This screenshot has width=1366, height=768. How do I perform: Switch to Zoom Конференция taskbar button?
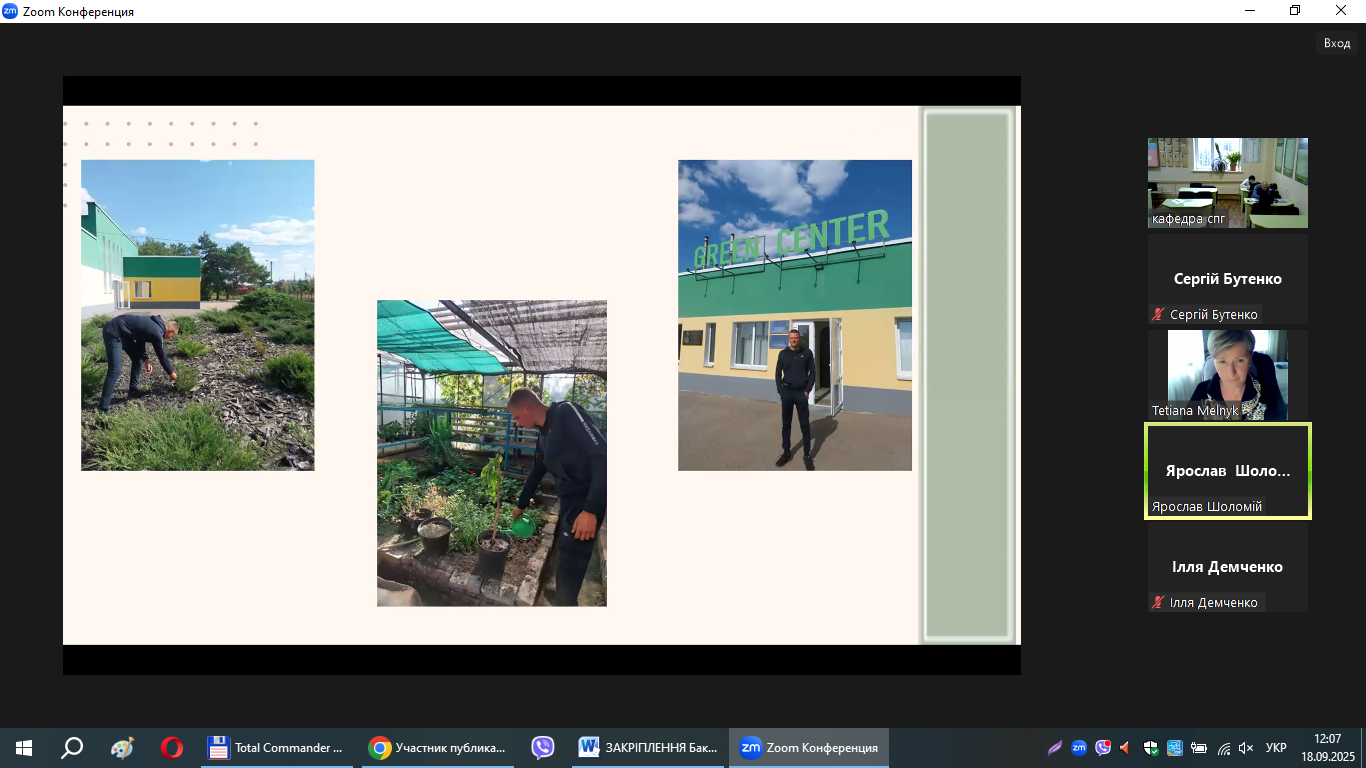coord(808,748)
